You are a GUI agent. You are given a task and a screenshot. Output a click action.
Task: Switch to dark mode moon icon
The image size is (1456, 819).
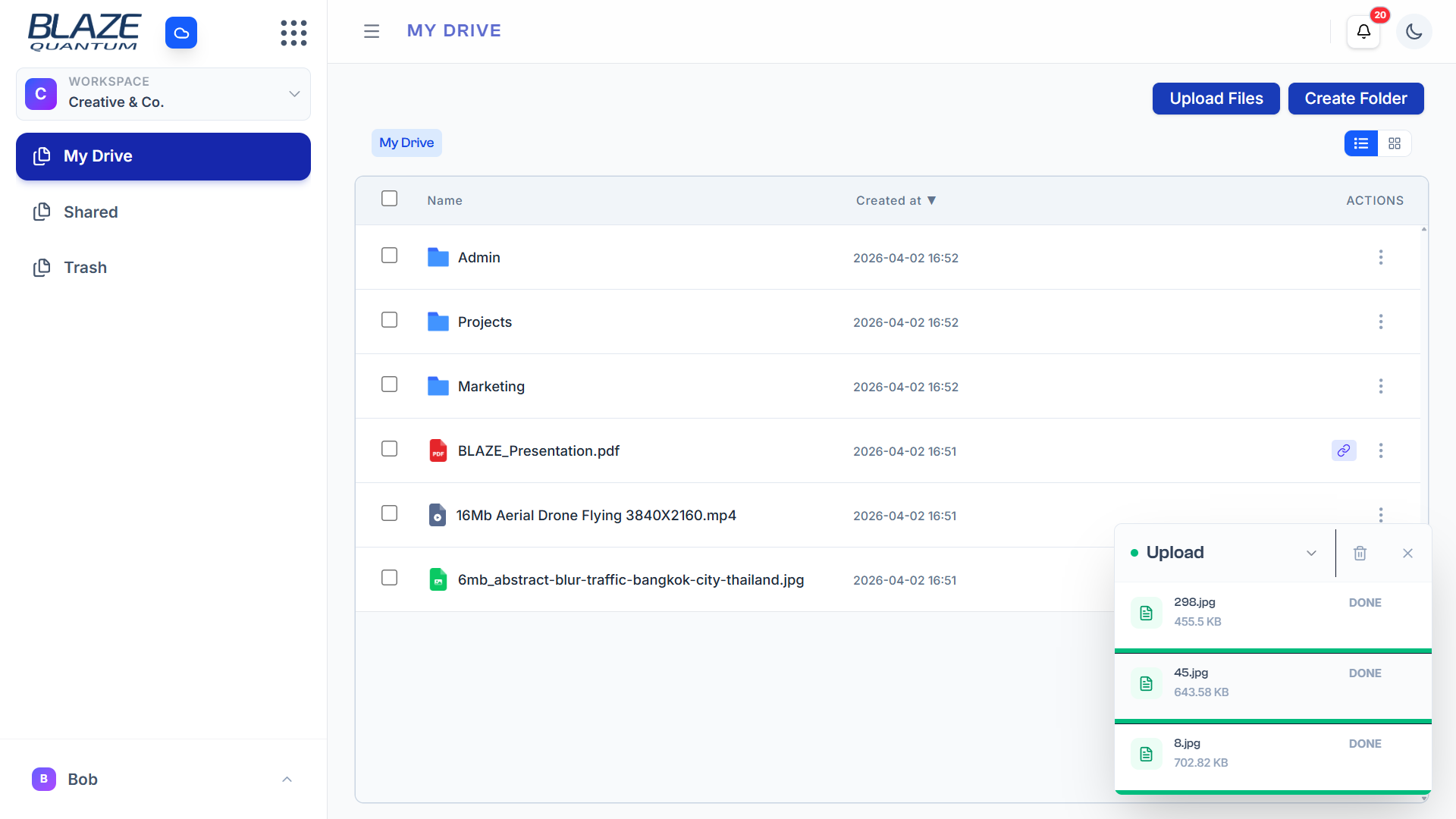pos(1414,31)
